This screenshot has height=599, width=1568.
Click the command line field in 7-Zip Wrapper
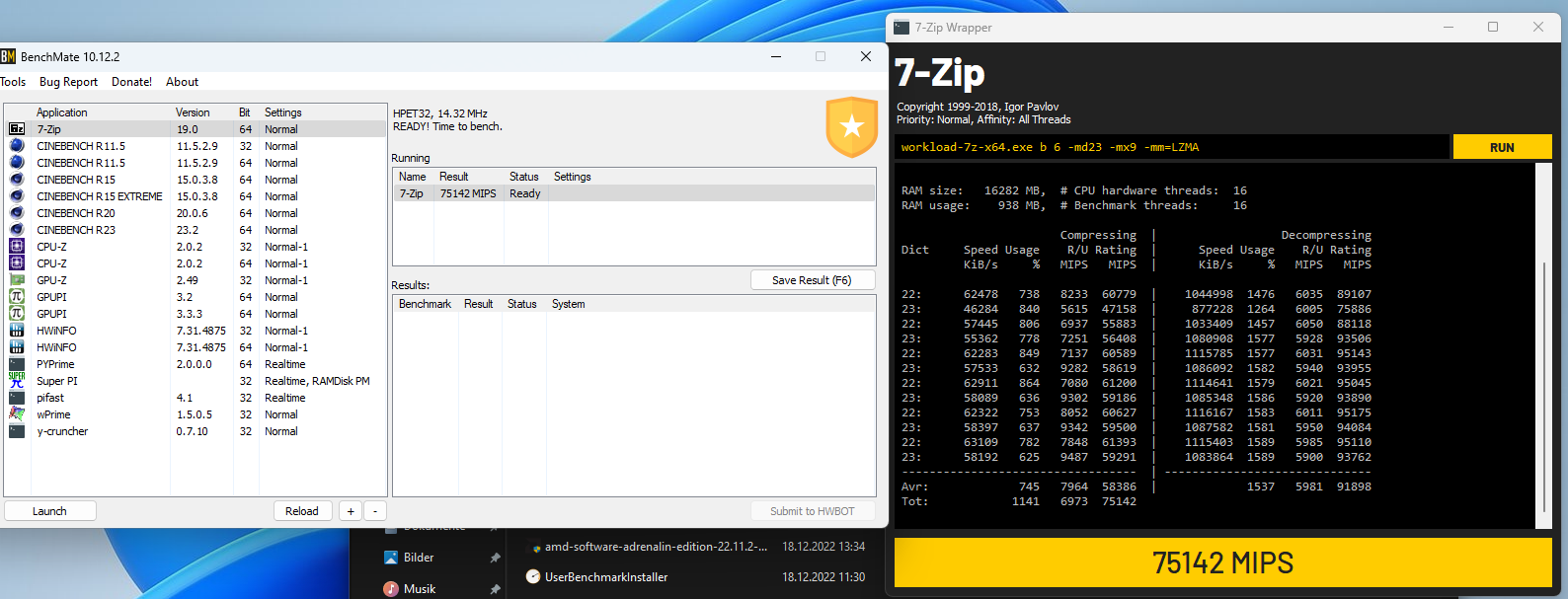click(1172, 147)
